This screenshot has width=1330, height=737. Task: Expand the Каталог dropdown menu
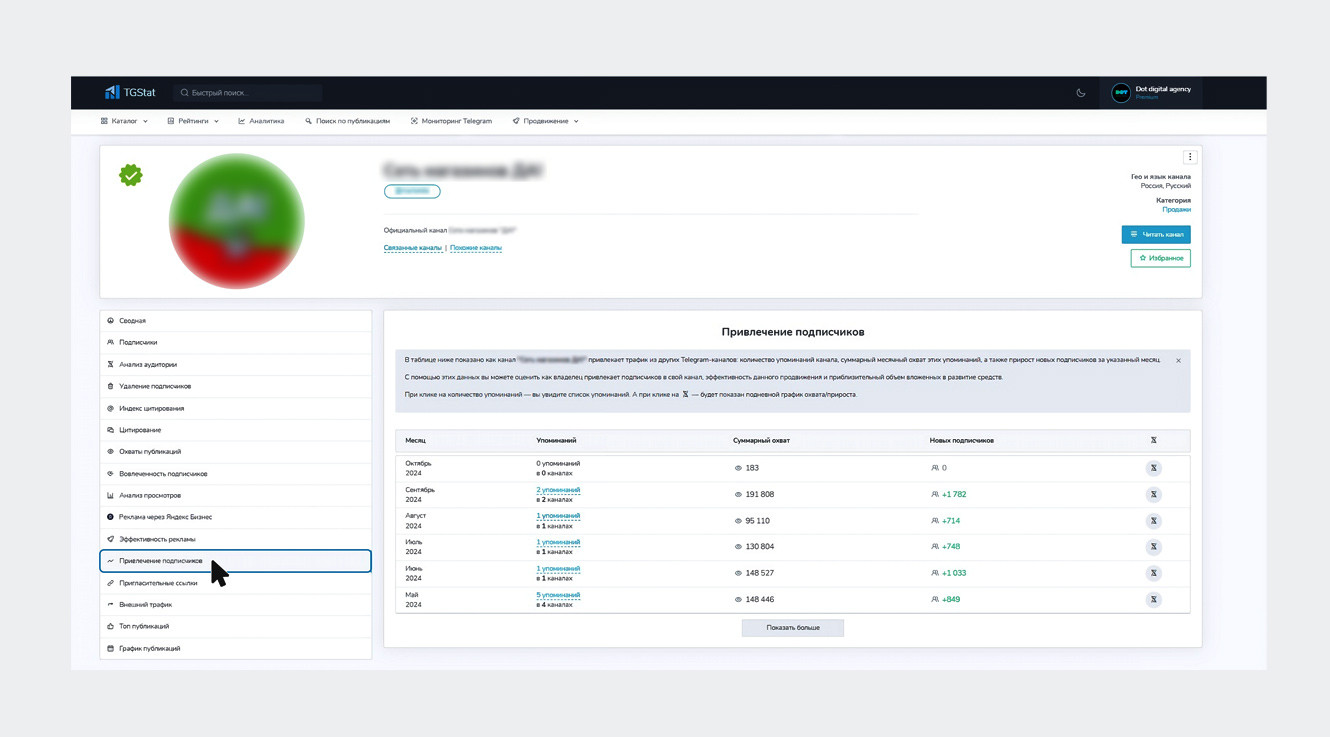coord(124,121)
